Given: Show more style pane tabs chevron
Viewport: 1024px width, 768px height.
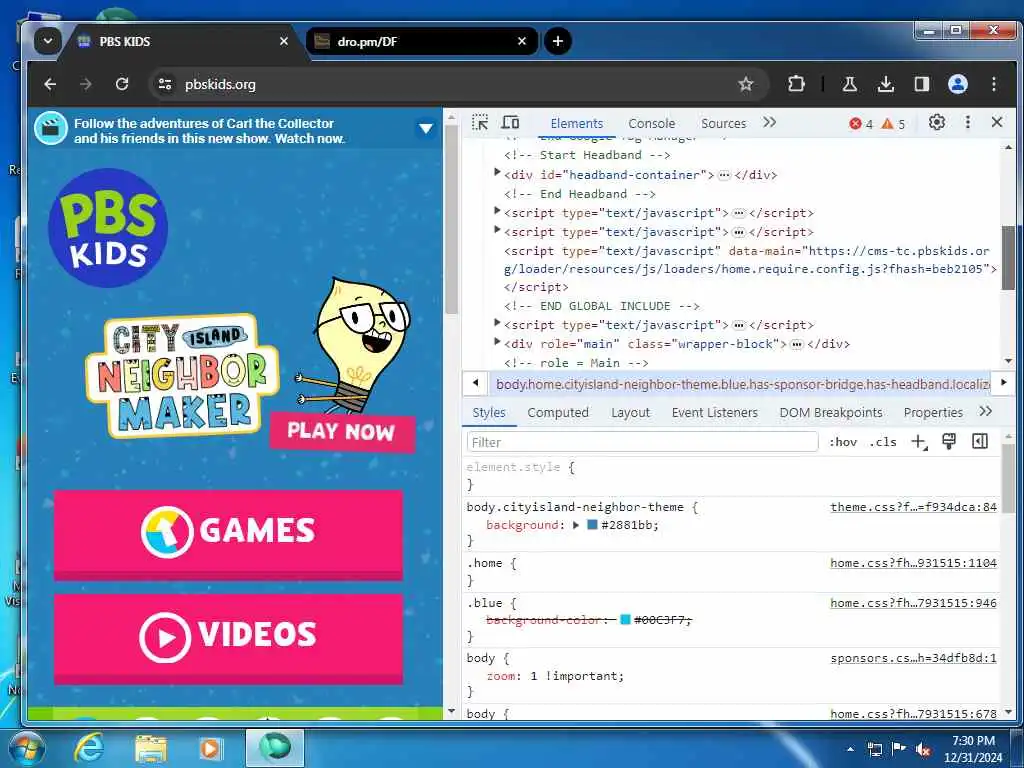Looking at the screenshot, I should pos(986,411).
